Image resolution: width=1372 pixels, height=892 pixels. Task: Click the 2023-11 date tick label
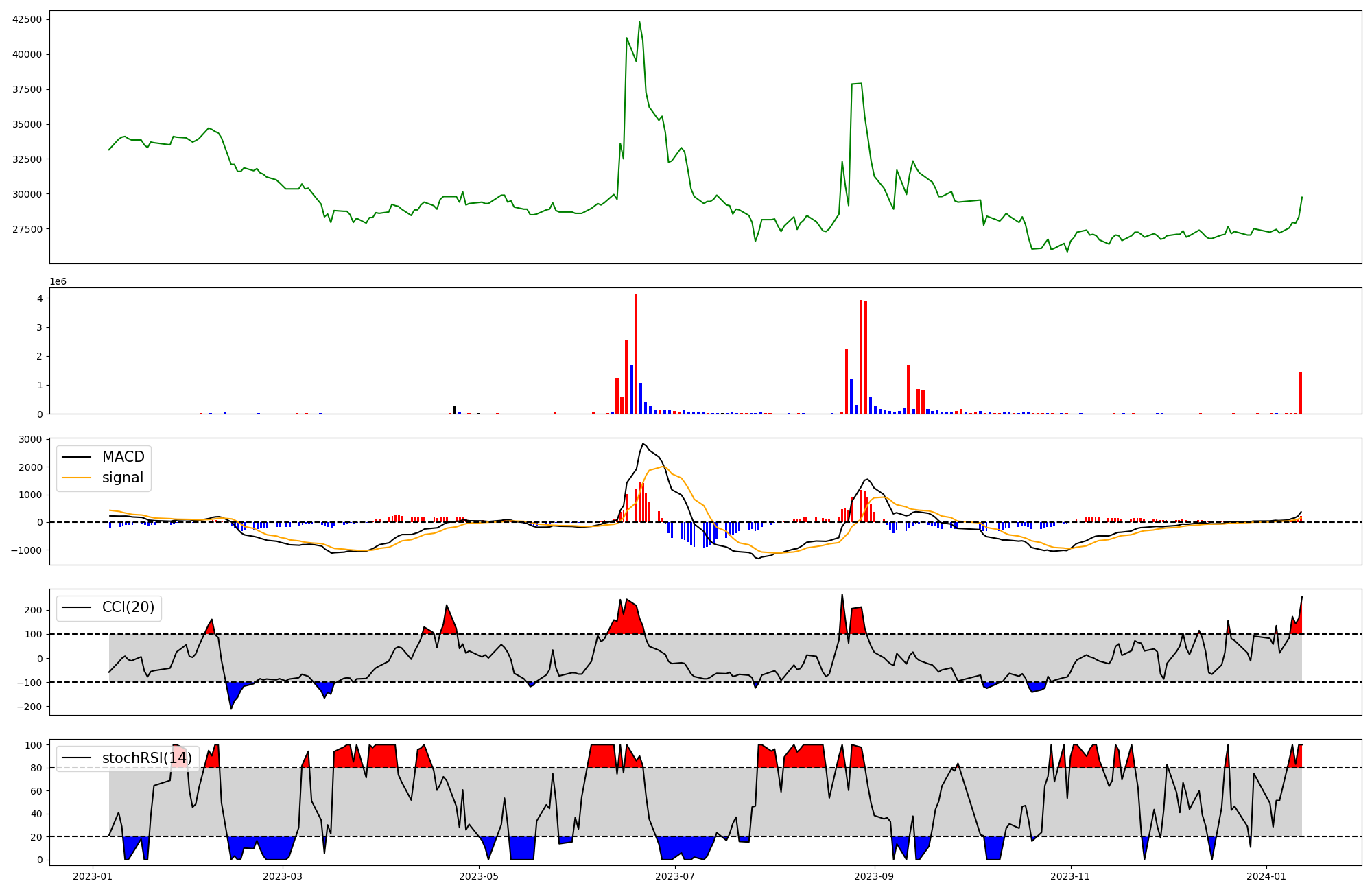coord(1070,876)
